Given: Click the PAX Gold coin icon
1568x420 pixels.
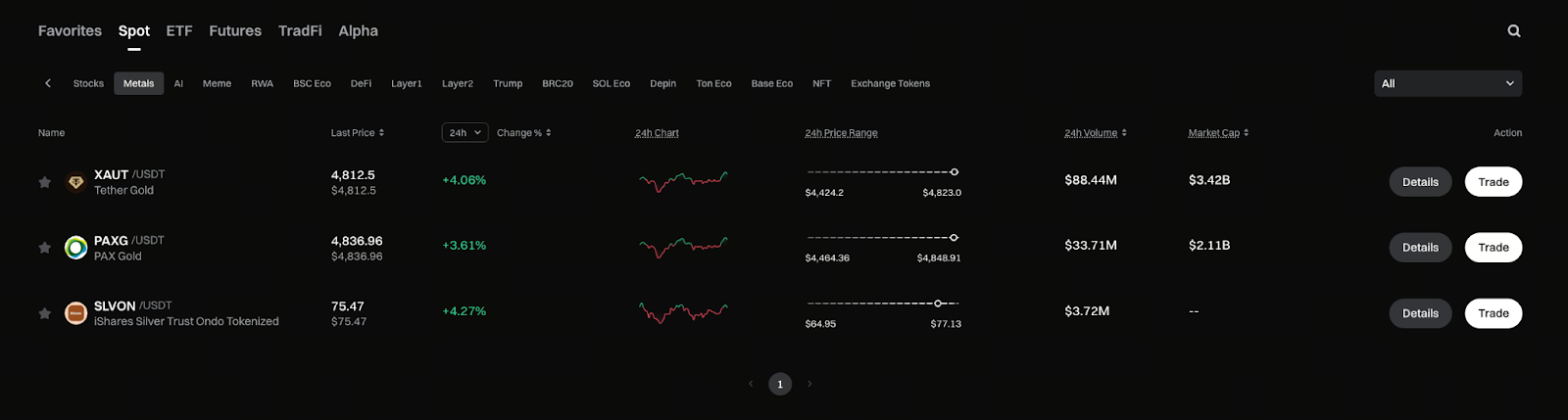Looking at the screenshot, I should pos(75,248).
